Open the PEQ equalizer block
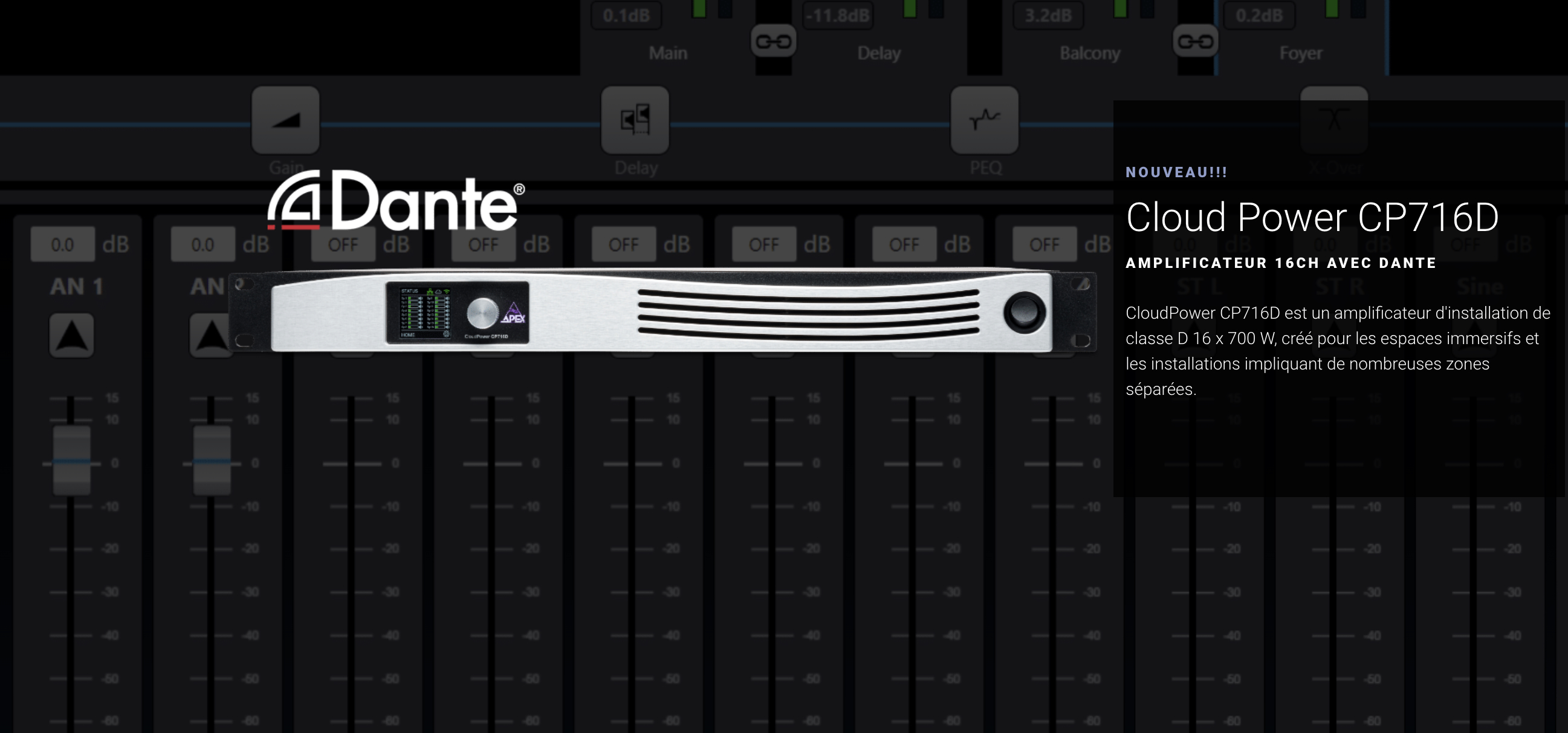Image resolution: width=1568 pixels, height=733 pixels. tap(984, 120)
